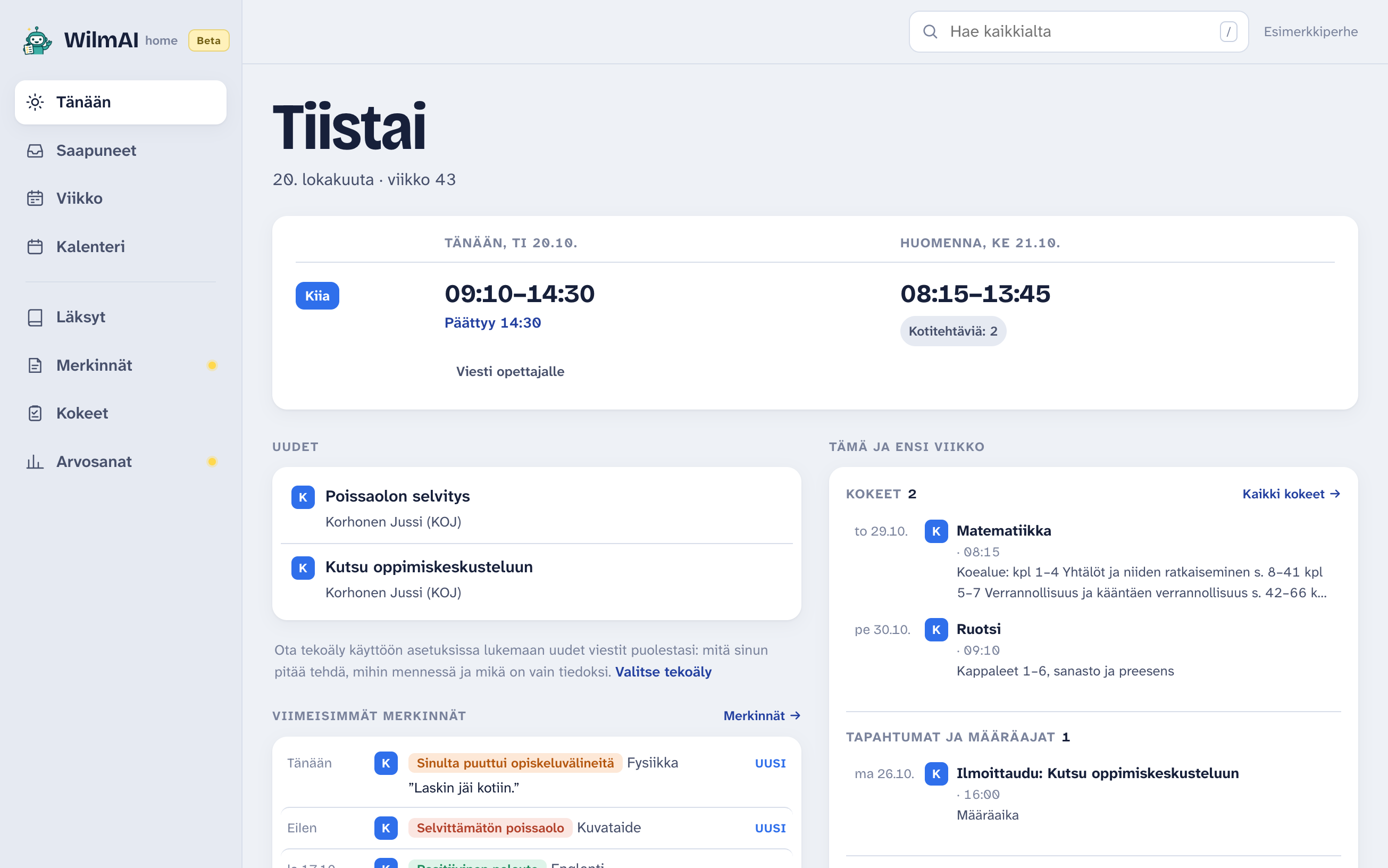Image resolution: width=1388 pixels, height=868 pixels.
Task: Click the magnifier icon in the search box
Action: tap(930, 31)
